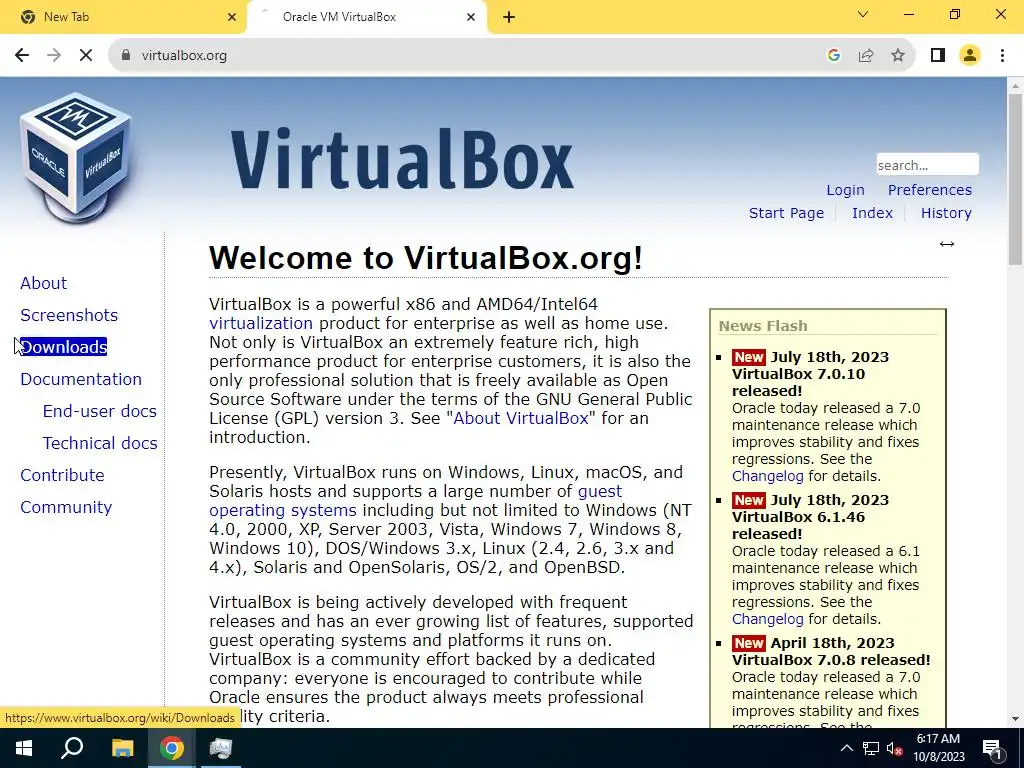Open Google icon in address bar
Image resolution: width=1024 pixels, height=768 pixels.
833,56
